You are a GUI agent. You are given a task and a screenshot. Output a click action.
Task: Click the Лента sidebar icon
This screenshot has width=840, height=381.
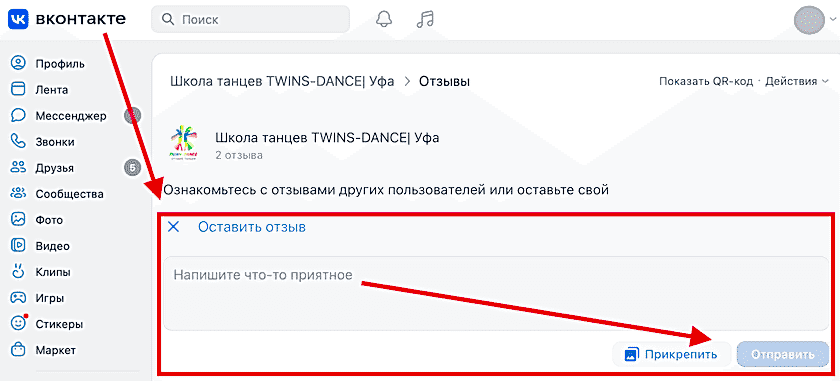click(18, 89)
